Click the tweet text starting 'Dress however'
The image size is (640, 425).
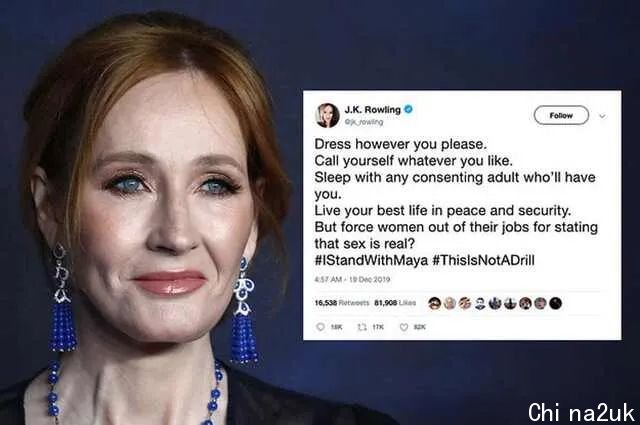tap(456, 194)
